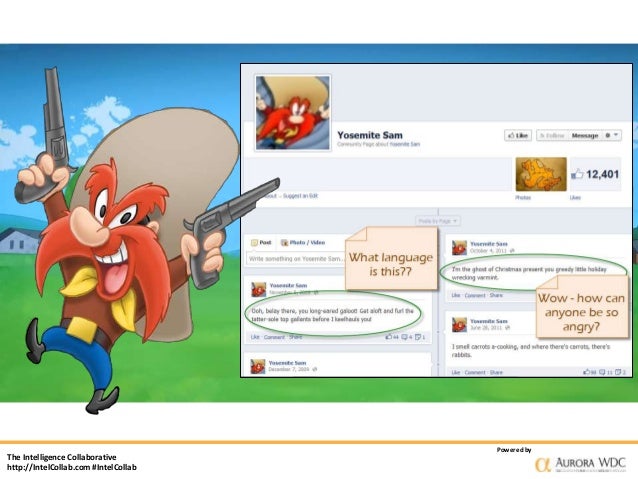
Task: Click the I smell carrots a-cooking post text
Action: (x=531, y=351)
